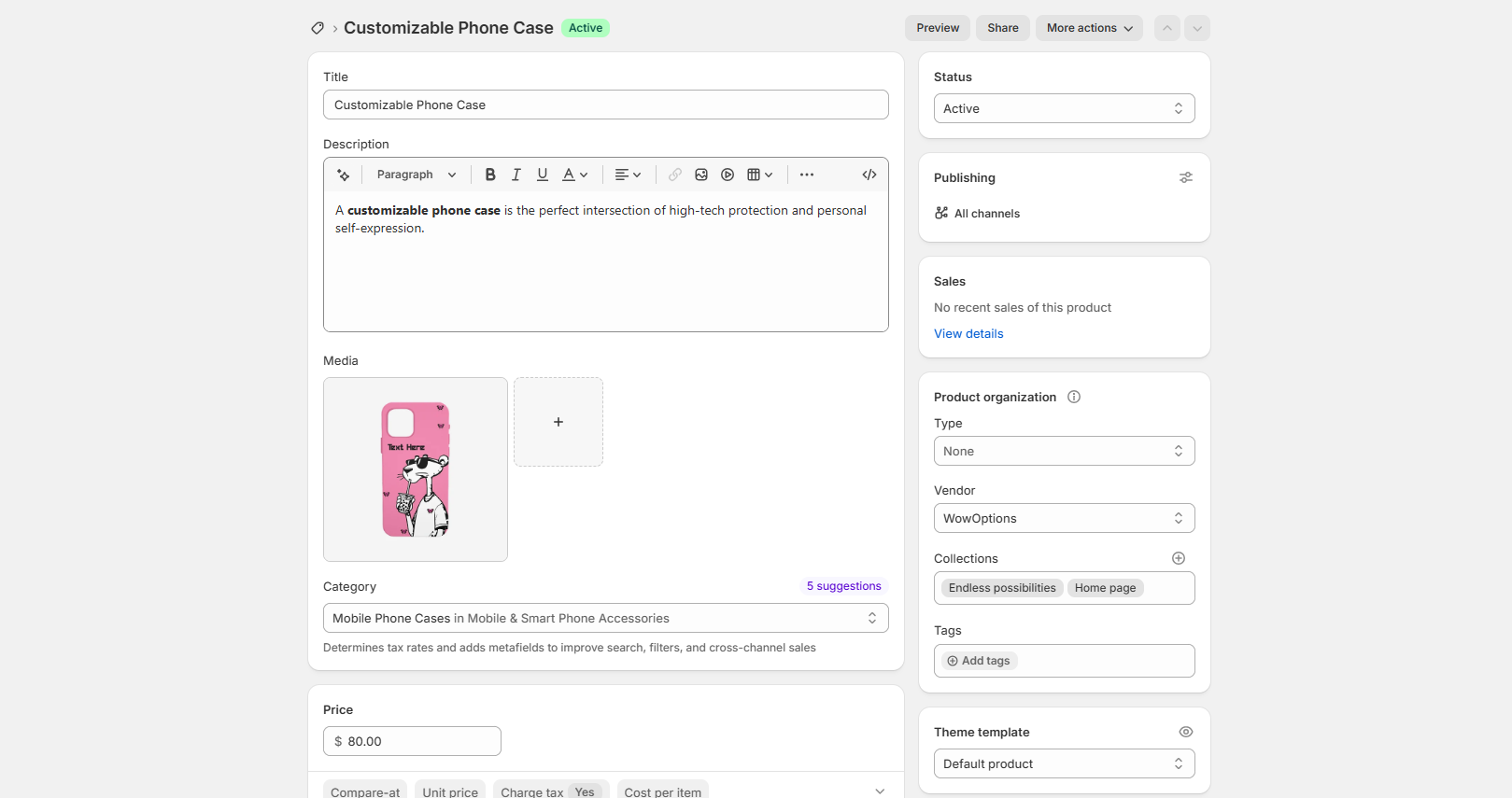Viewport: 1512px width, 798px height.
Task: Add a new collection with plus icon
Action: (x=1179, y=558)
